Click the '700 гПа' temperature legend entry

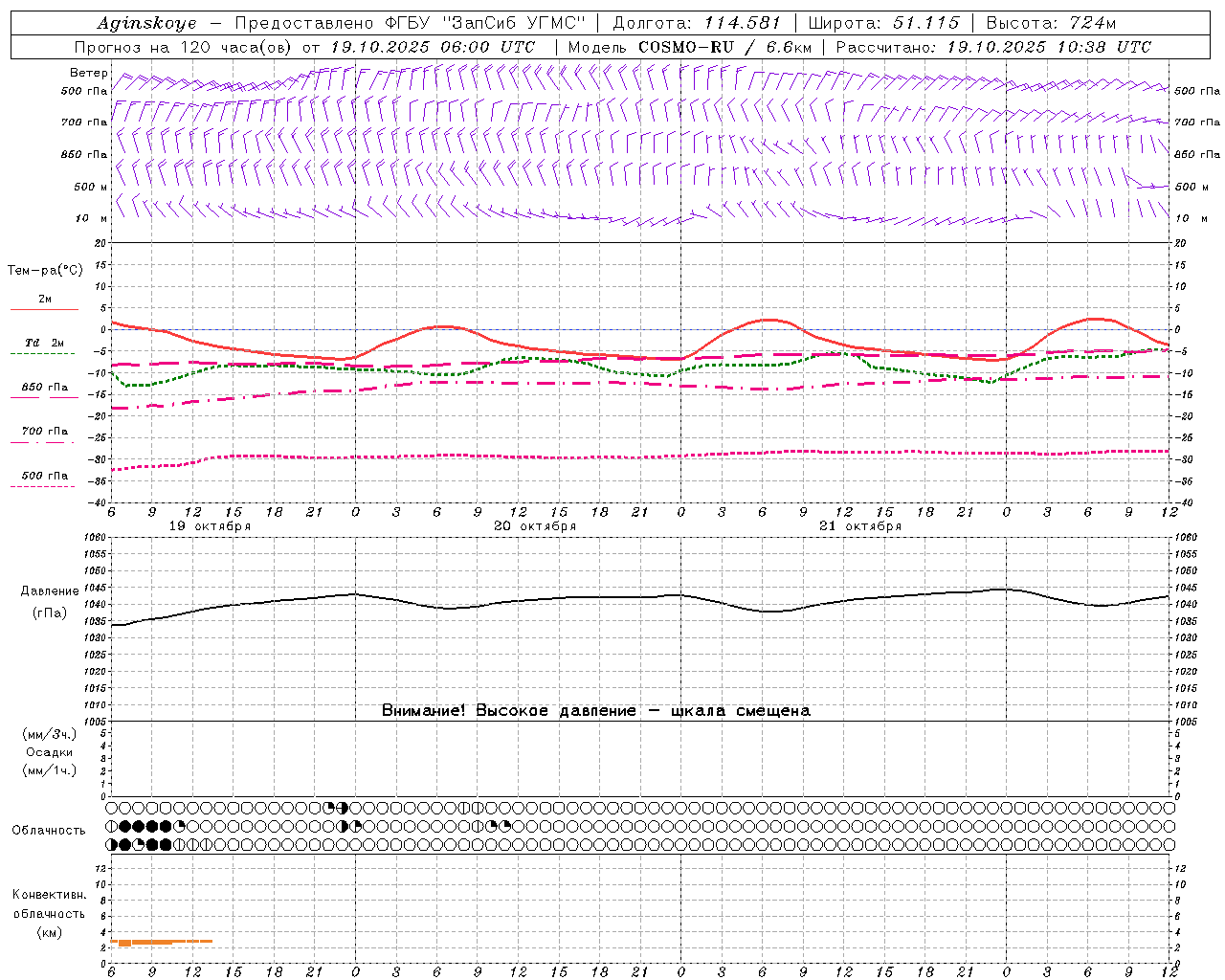(44, 432)
